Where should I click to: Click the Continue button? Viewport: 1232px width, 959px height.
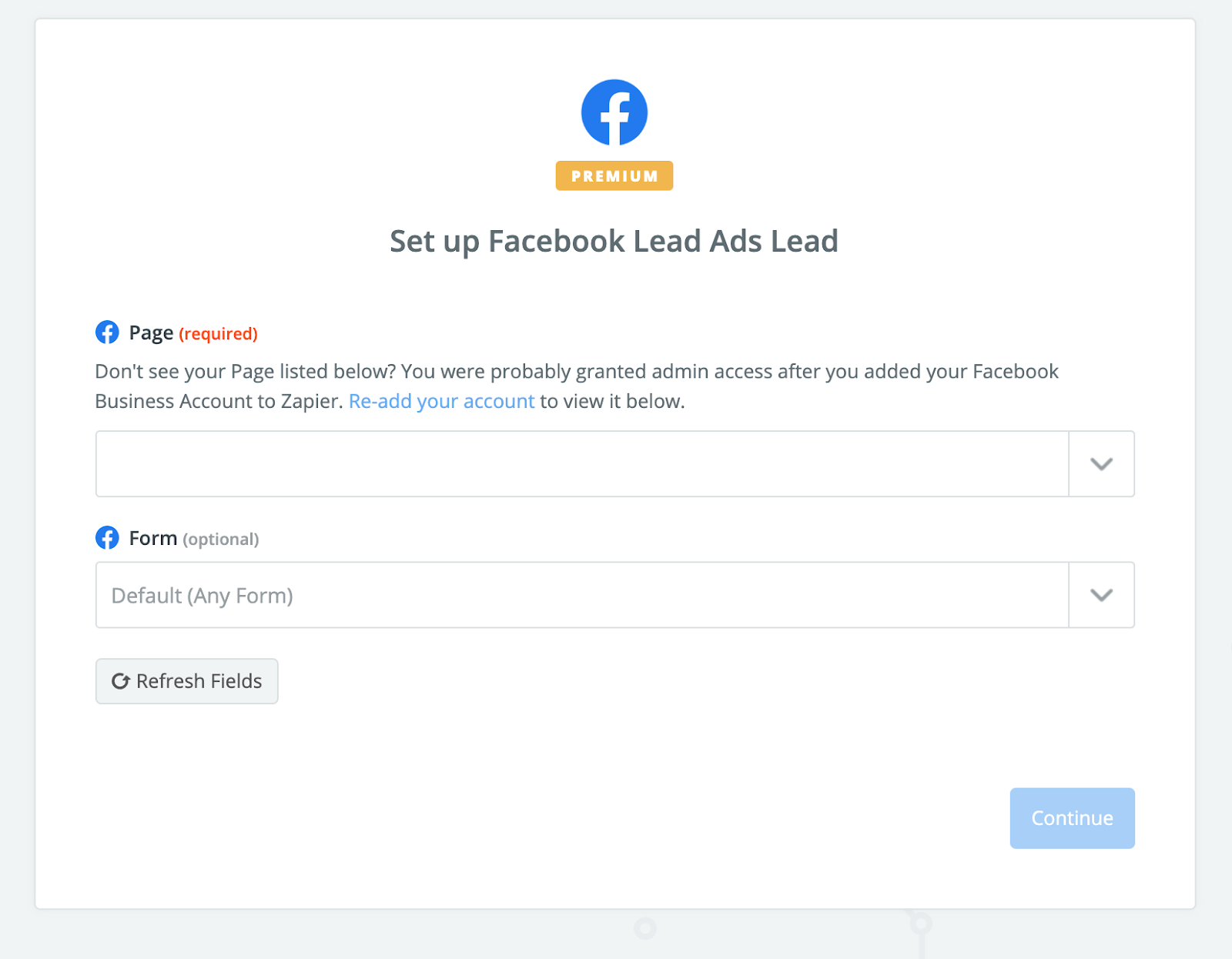[x=1072, y=818]
